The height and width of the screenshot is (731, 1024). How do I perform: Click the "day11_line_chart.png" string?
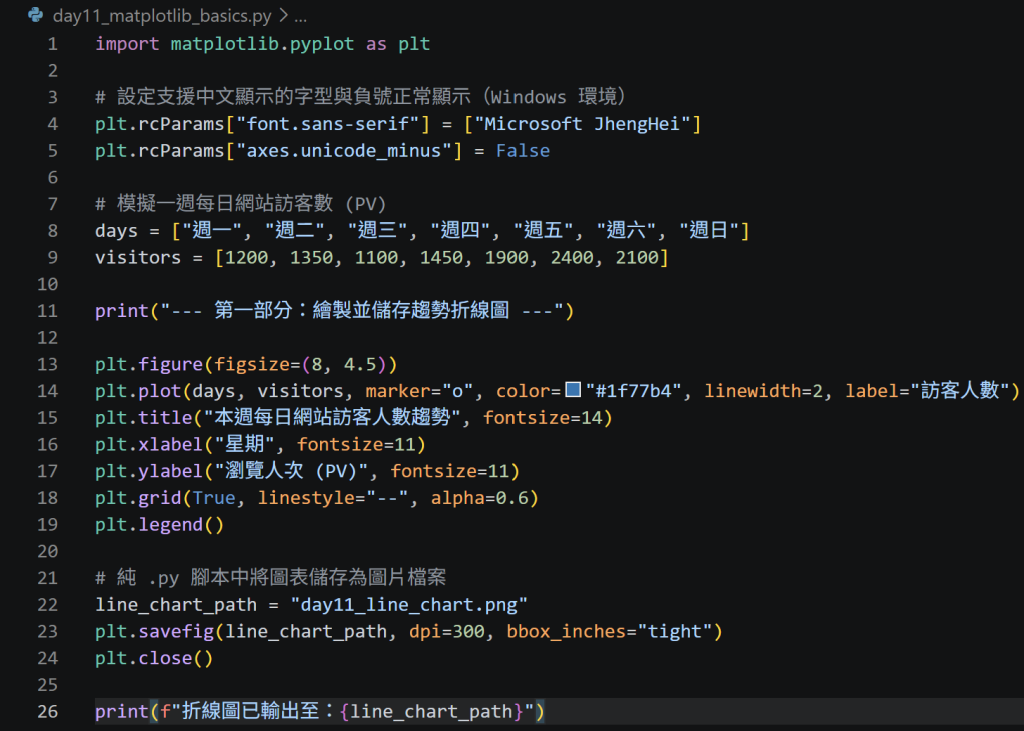click(x=409, y=604)
